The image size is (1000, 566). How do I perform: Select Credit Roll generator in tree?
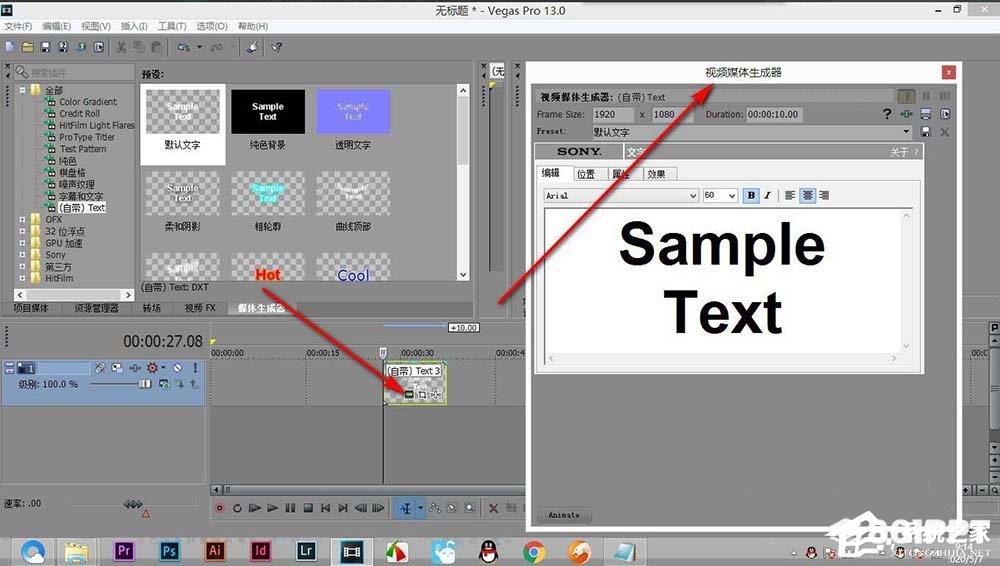(80, 114)
